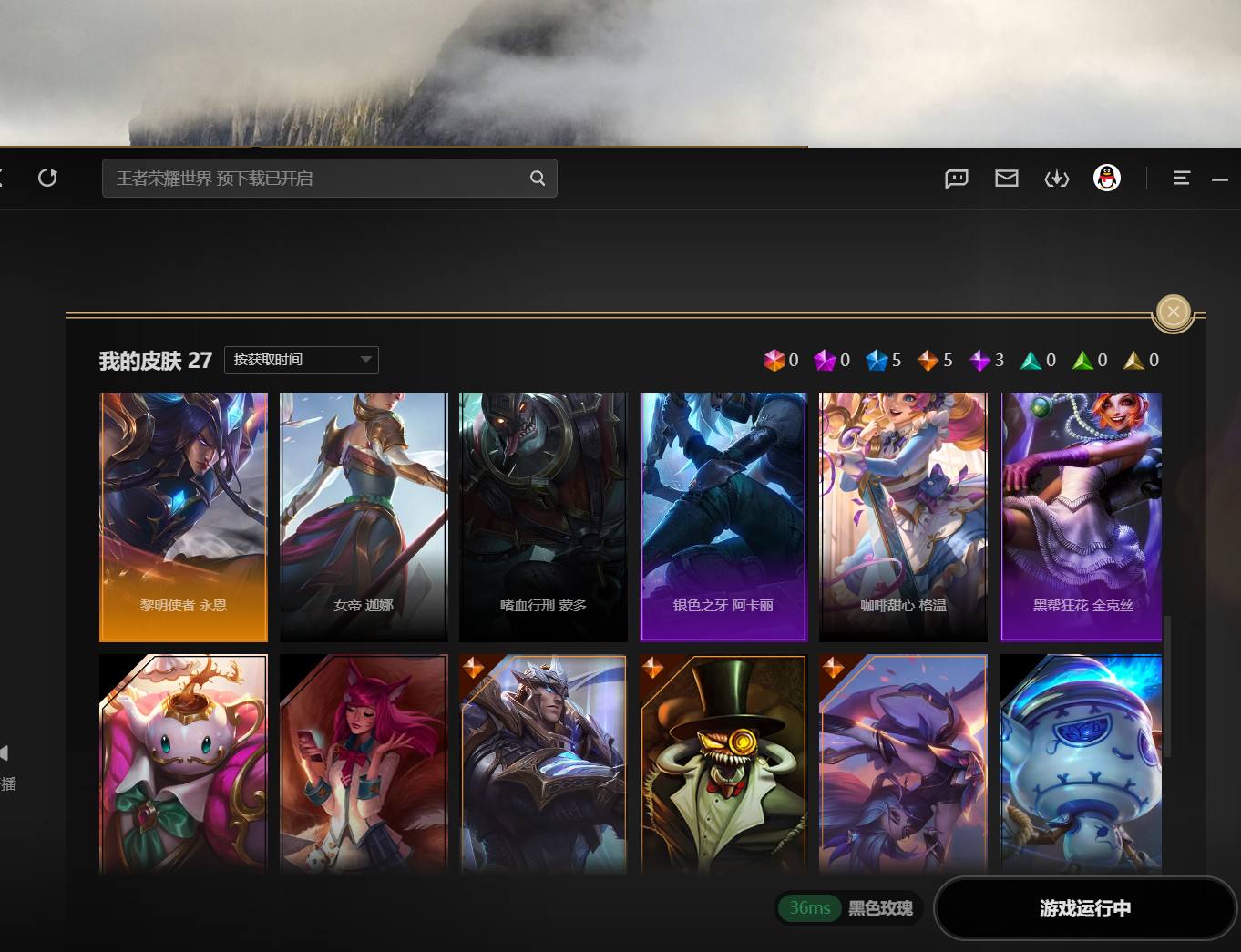
Task: Open the three-line main menu icon
Action: 1182,179
